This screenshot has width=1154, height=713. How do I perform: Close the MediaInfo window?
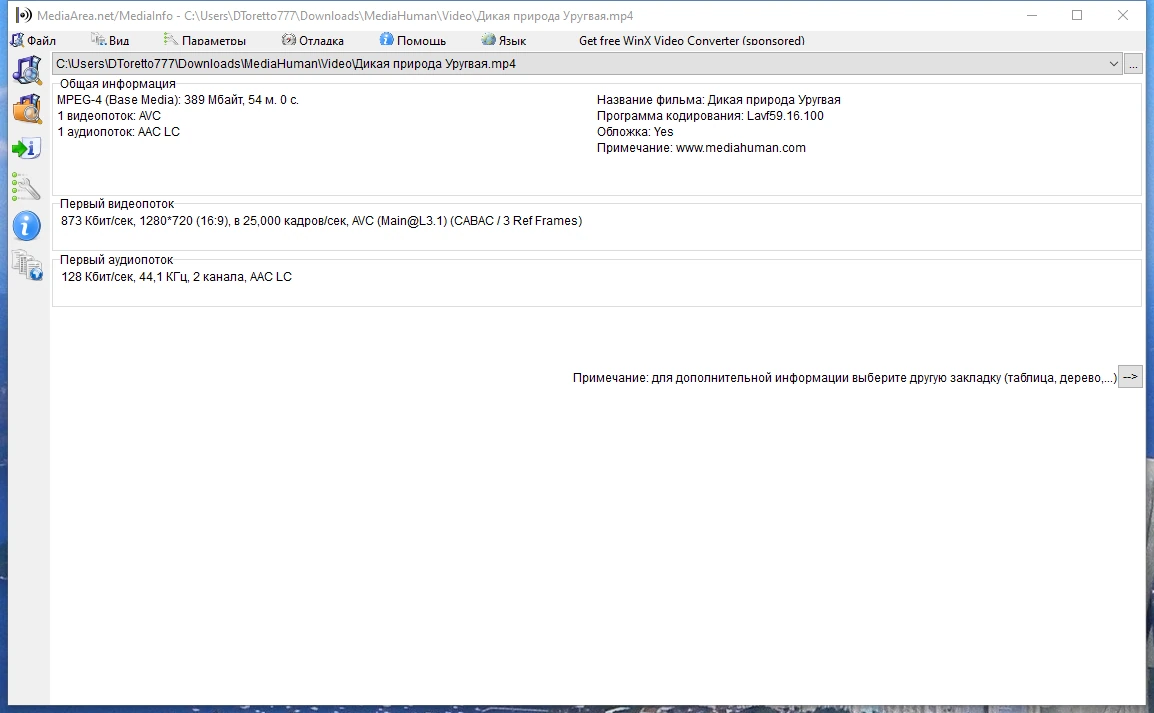(x=1122, y=15)
